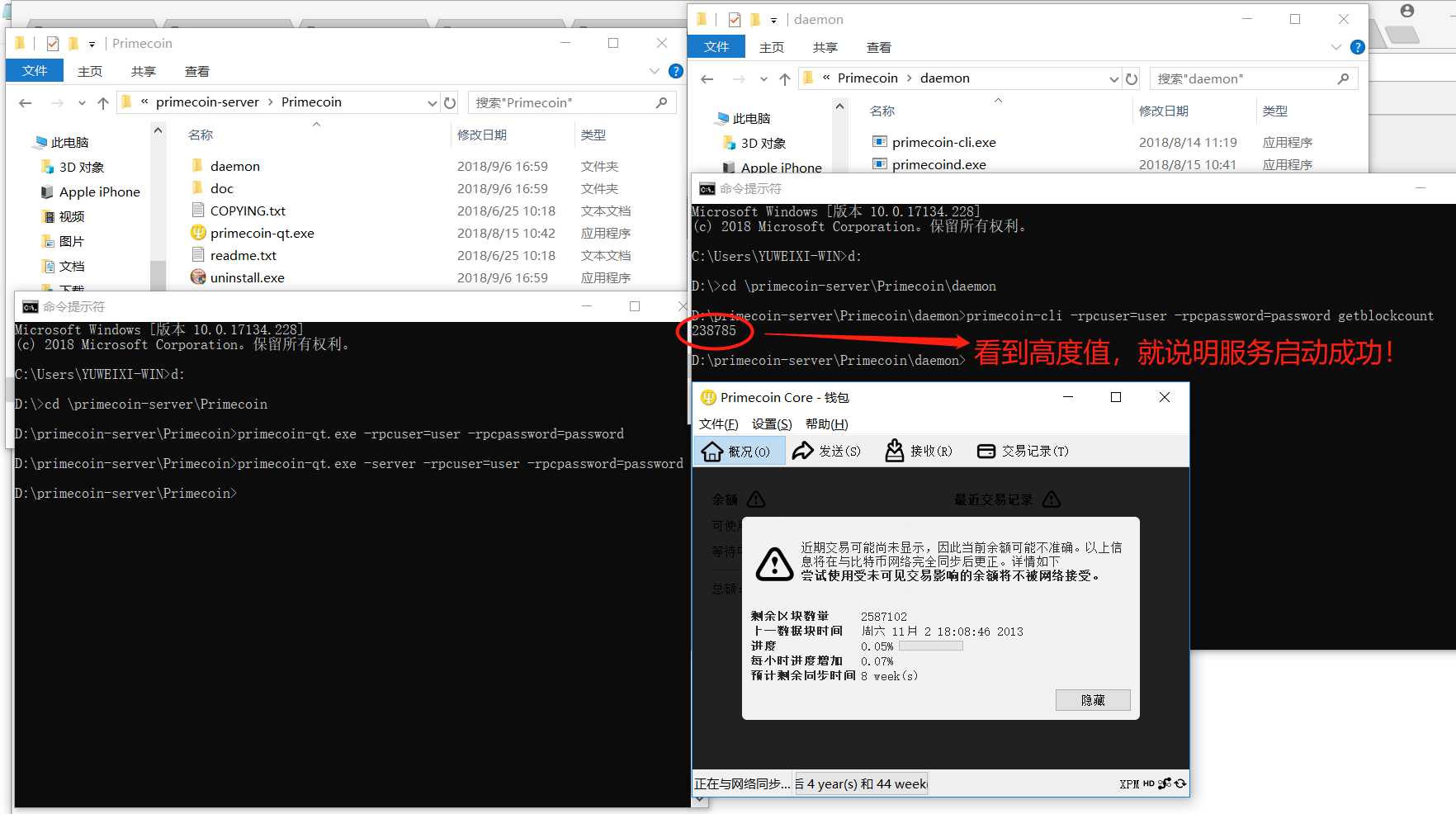Screen dimensions: 1456x814
Task: Click the HD wallet status icon
Action: 1149,783
